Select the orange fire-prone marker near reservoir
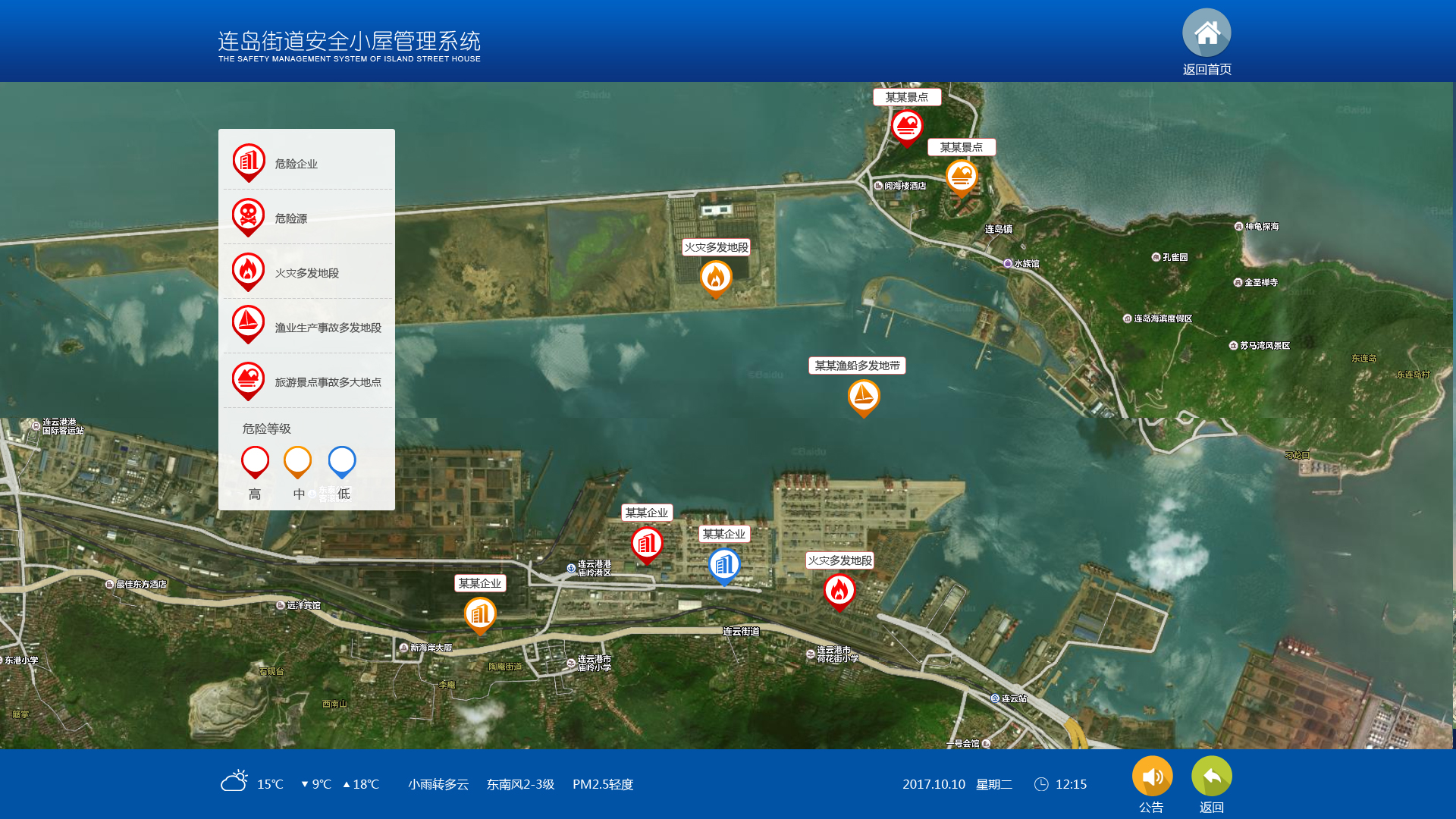 coord(716,278)
